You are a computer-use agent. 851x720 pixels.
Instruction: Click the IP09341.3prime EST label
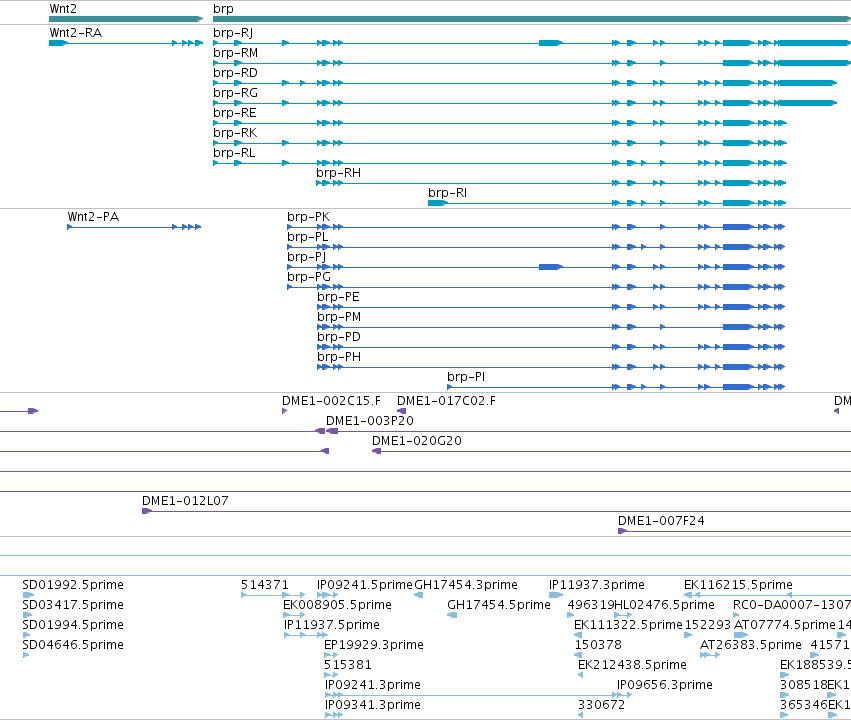[372, 705]
